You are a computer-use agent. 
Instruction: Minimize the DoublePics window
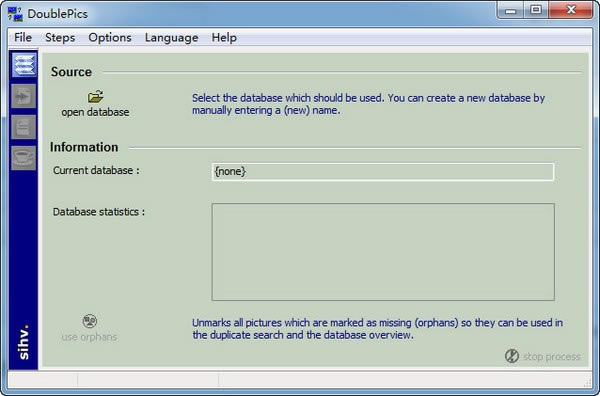point(510,10)
